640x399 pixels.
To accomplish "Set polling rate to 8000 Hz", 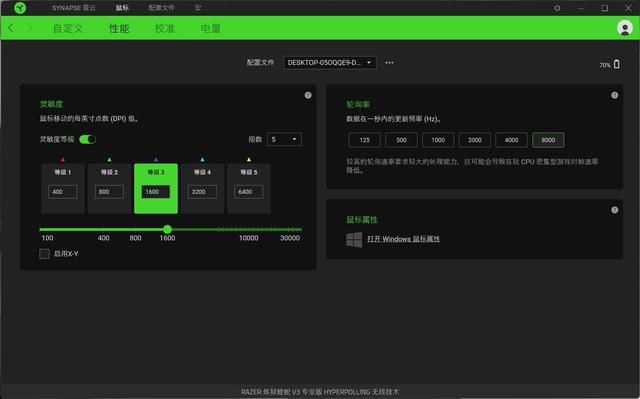I will click(548, 140).
